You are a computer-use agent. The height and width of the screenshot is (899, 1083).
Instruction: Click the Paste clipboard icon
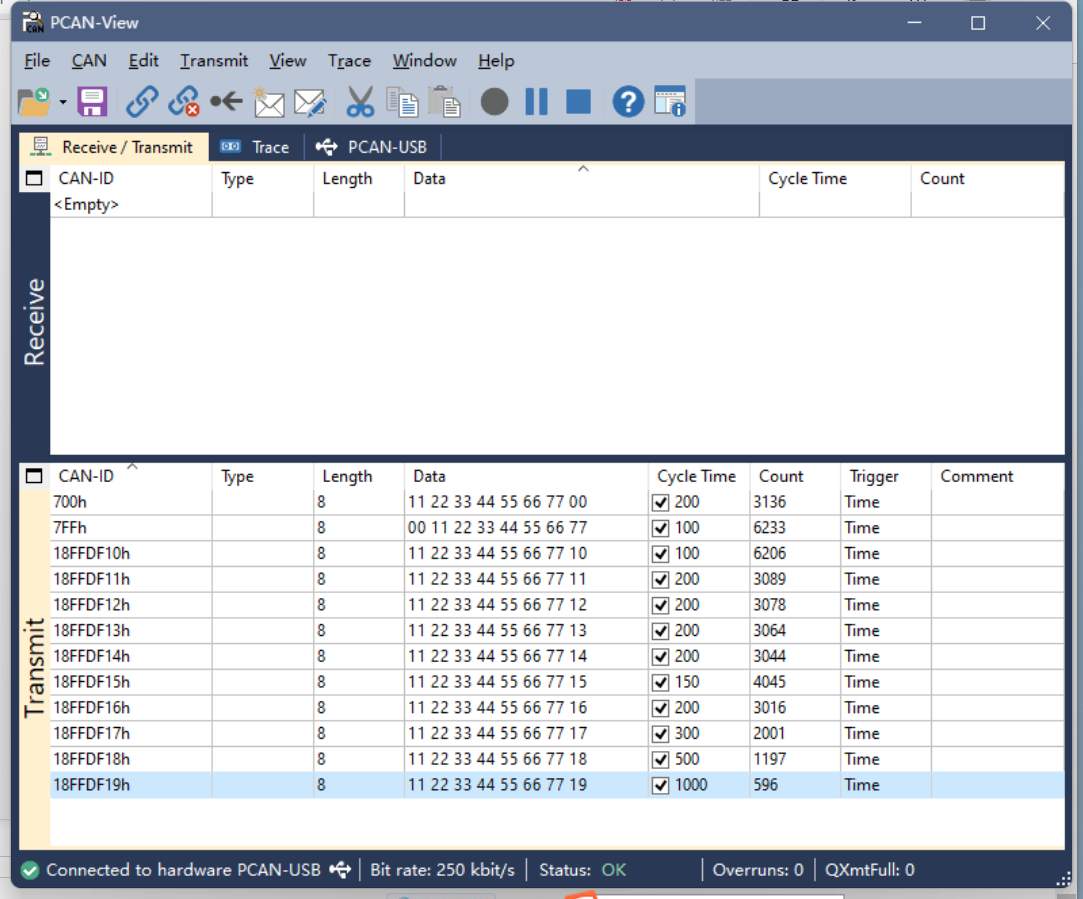(x=444, y=102)
